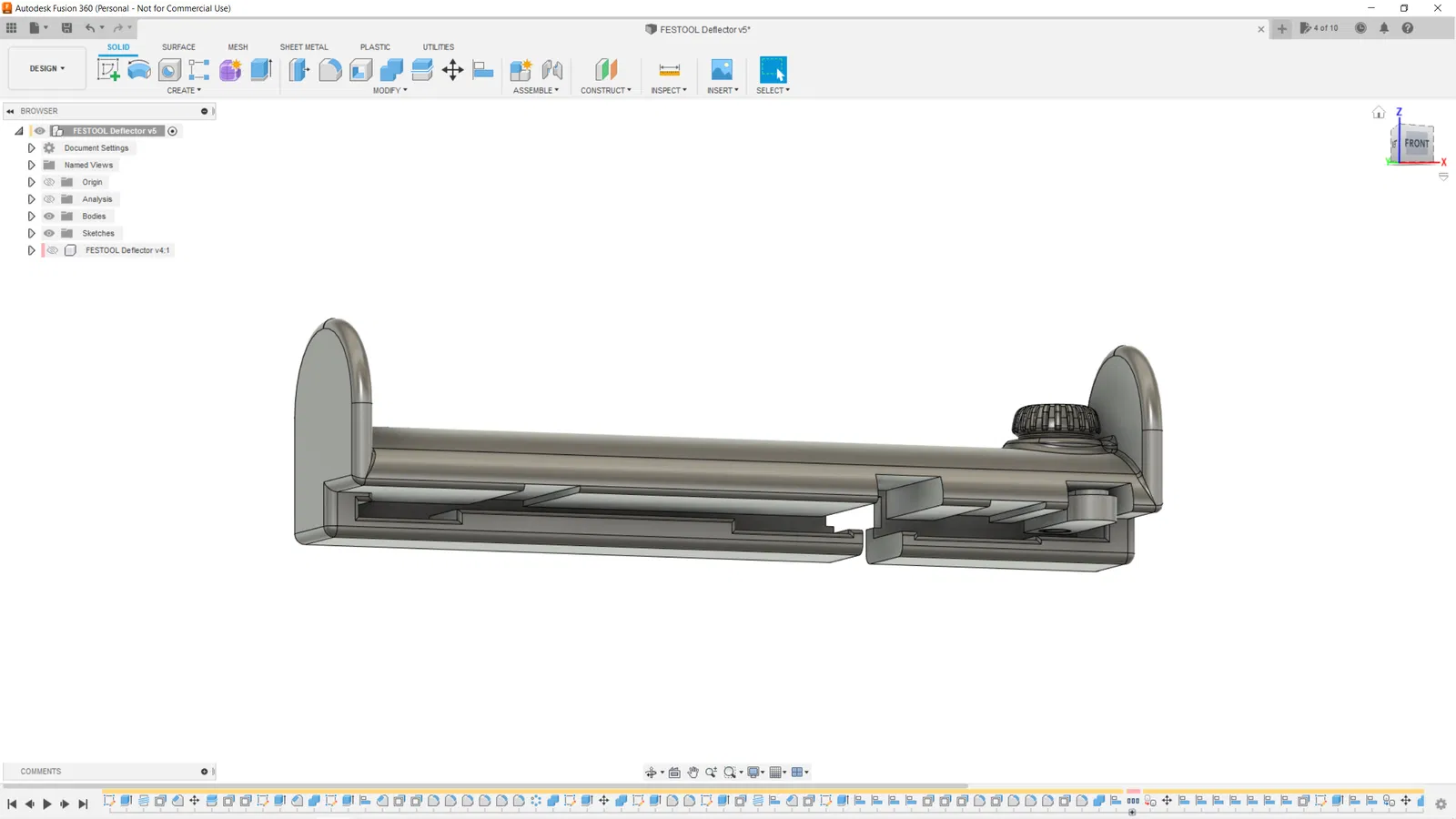Show the Origin folder with eye icon

(49, 182)
